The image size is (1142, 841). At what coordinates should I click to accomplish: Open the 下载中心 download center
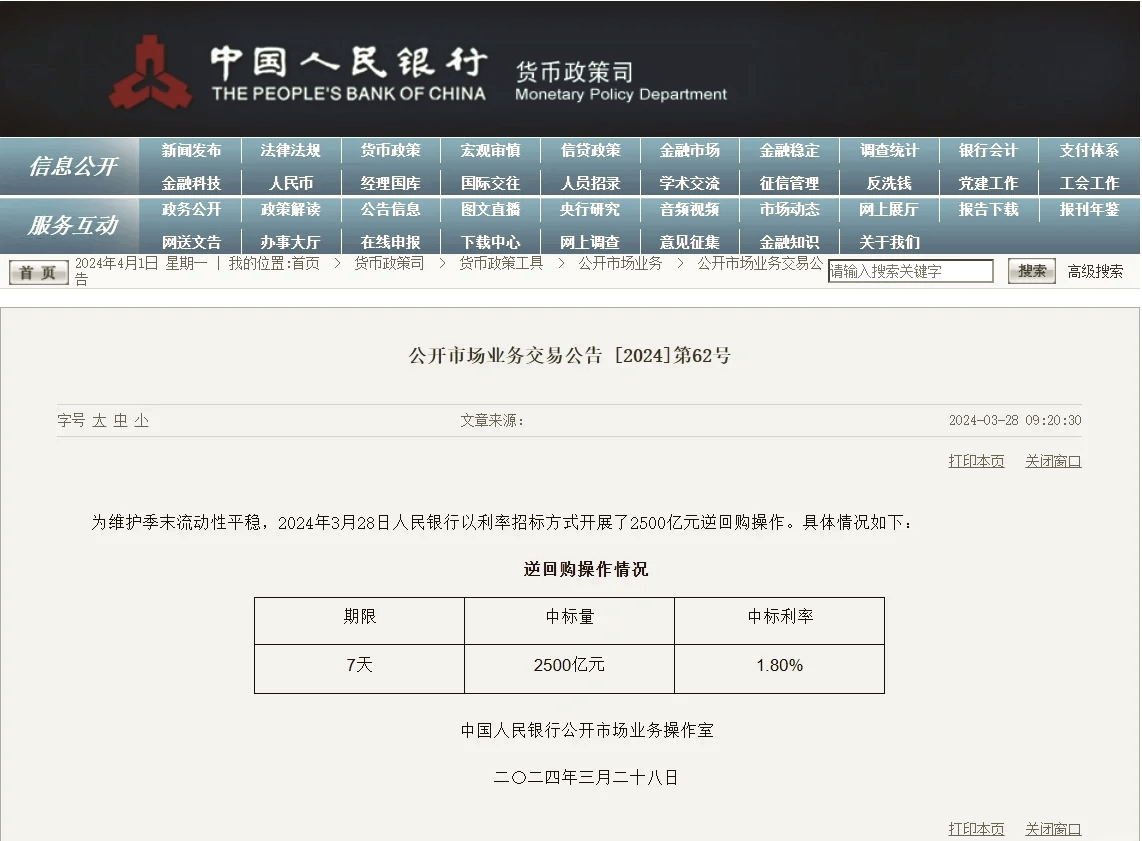coord(490,242)
